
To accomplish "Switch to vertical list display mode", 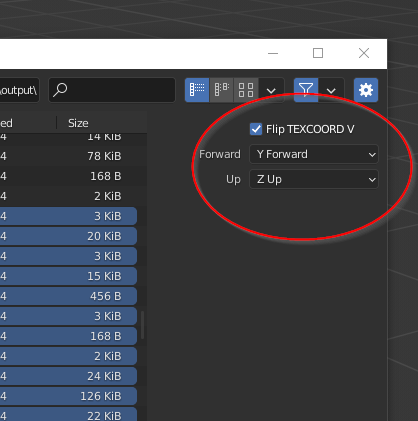I will pos(197,90).
